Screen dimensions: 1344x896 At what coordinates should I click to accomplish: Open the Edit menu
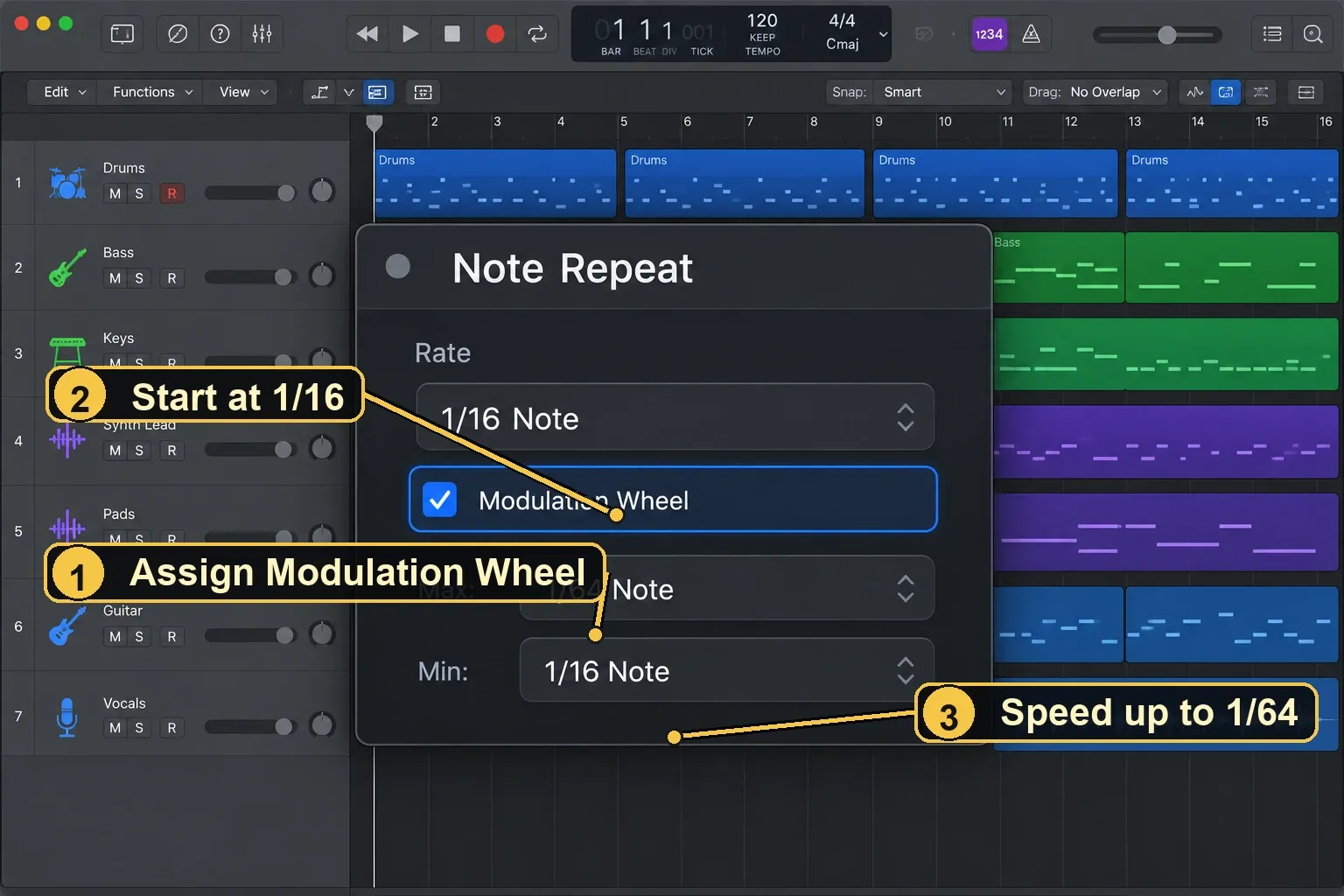(65, 92)
